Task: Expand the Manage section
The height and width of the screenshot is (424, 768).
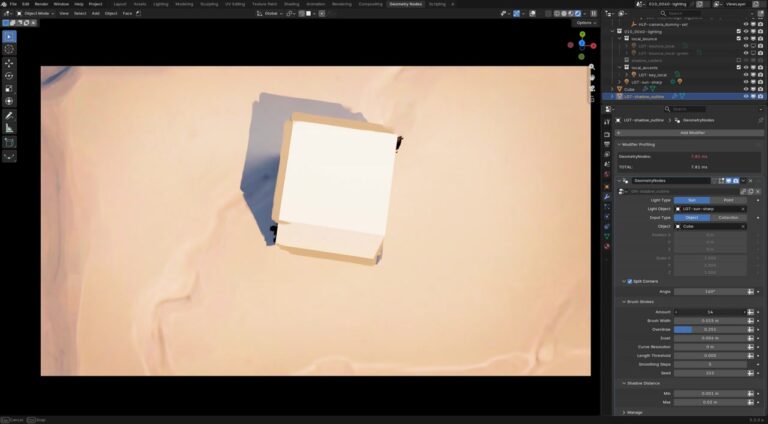Action: [624, 413]
